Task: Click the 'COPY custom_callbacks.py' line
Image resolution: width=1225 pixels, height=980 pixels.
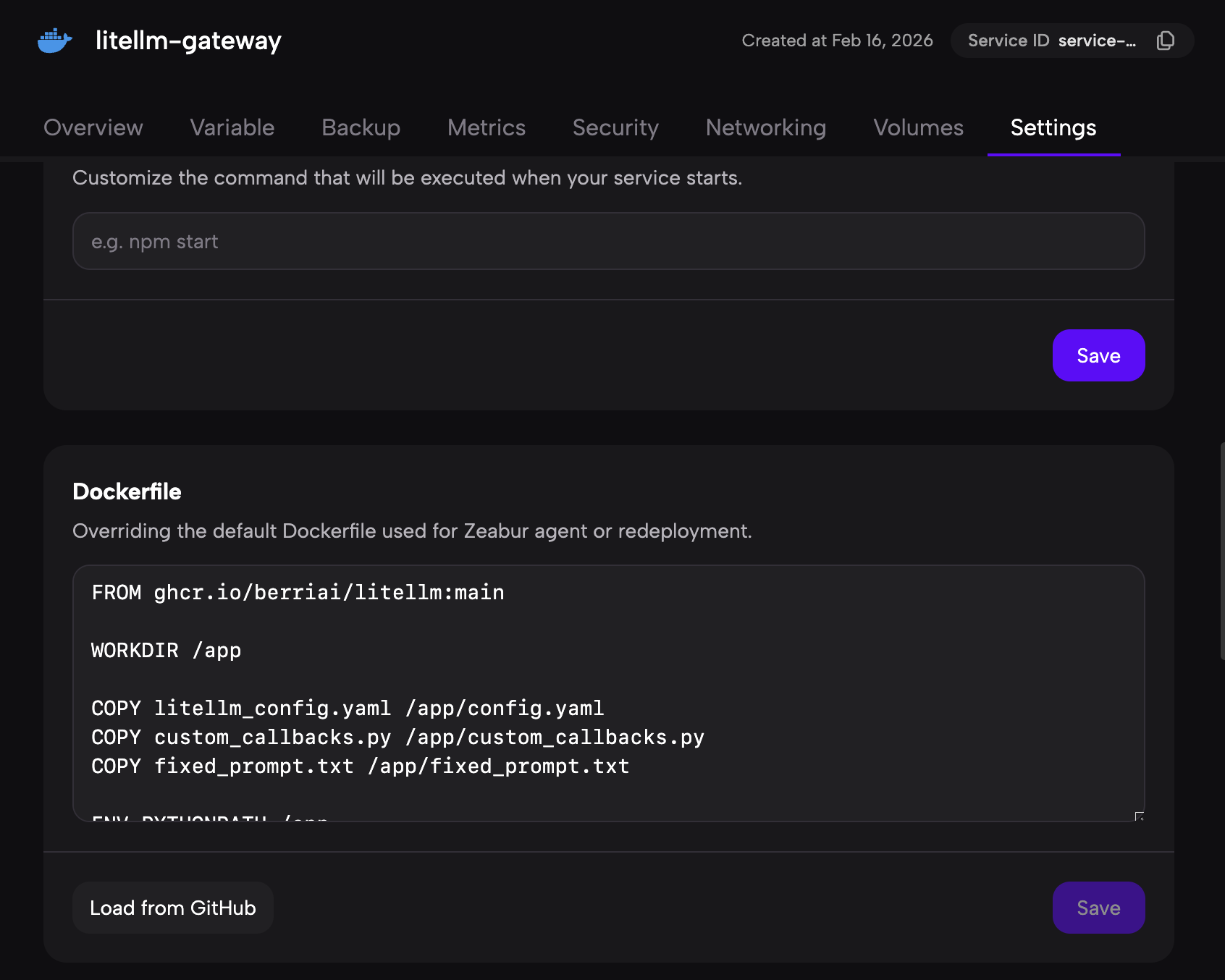Action: point(397,737)
